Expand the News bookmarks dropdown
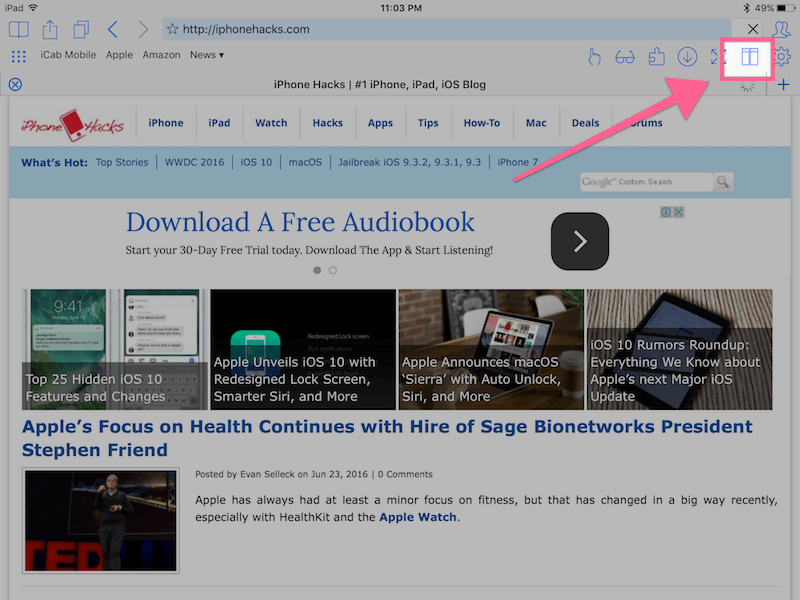The width and height of the screenshot is (800, 600). 207,55
